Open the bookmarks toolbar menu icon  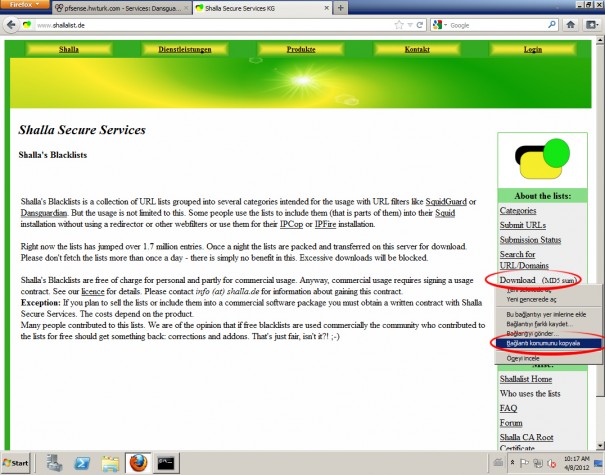point(592,25)
